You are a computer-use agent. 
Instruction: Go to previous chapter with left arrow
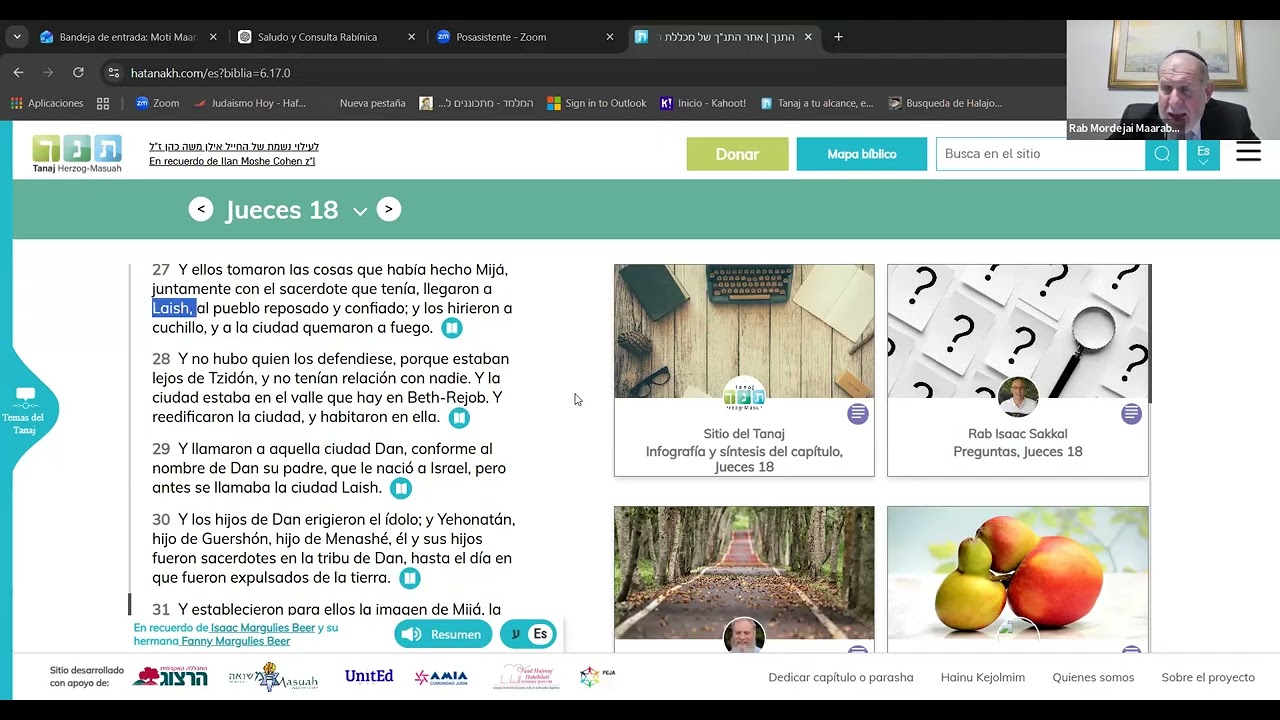coord(201,209)
